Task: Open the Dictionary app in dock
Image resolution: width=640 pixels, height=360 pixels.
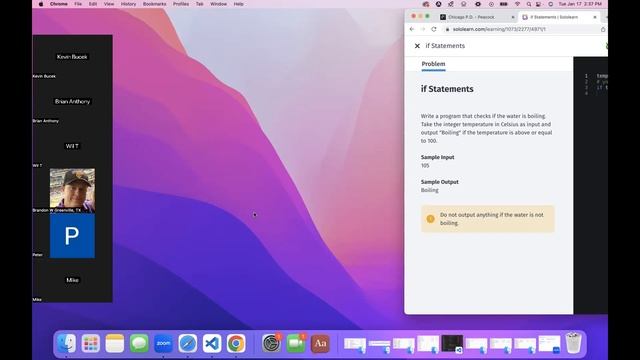Action: pyautogui.click(x=320, y=343)
